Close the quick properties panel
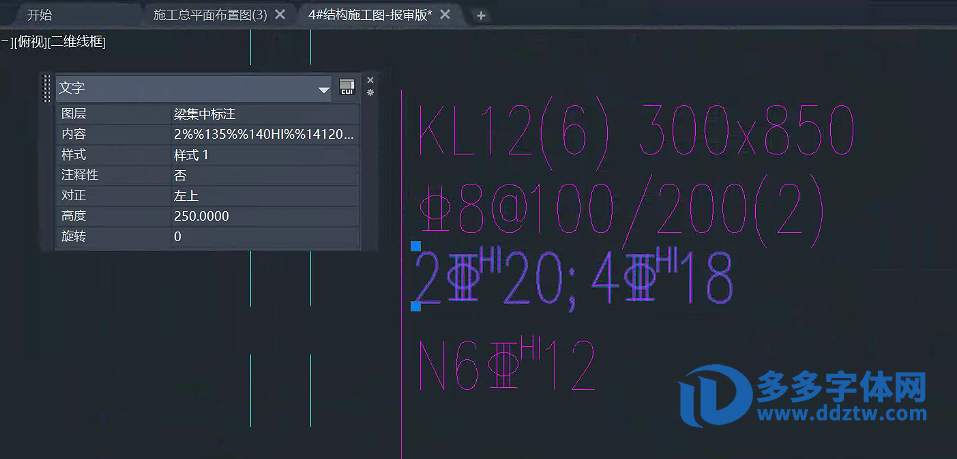The height and width of the screenshot is (459, 957). tap(370, 79)
